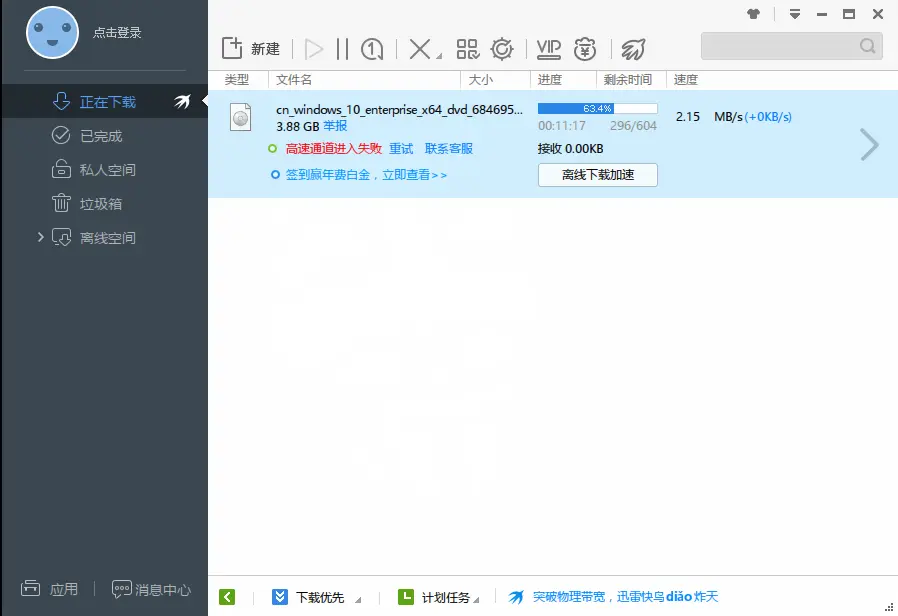This screenshot has height=616, width=898.
Task: Click the bird icon beside 正在下载
Action: (x=182, y=102)
